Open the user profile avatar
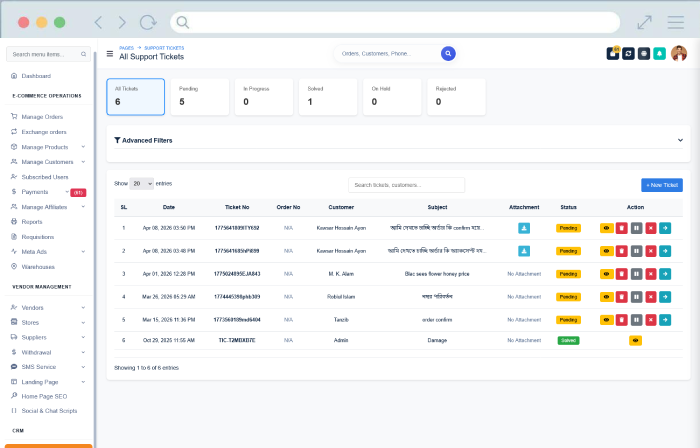Screen dimensions: 700x448 pos(679,53)
